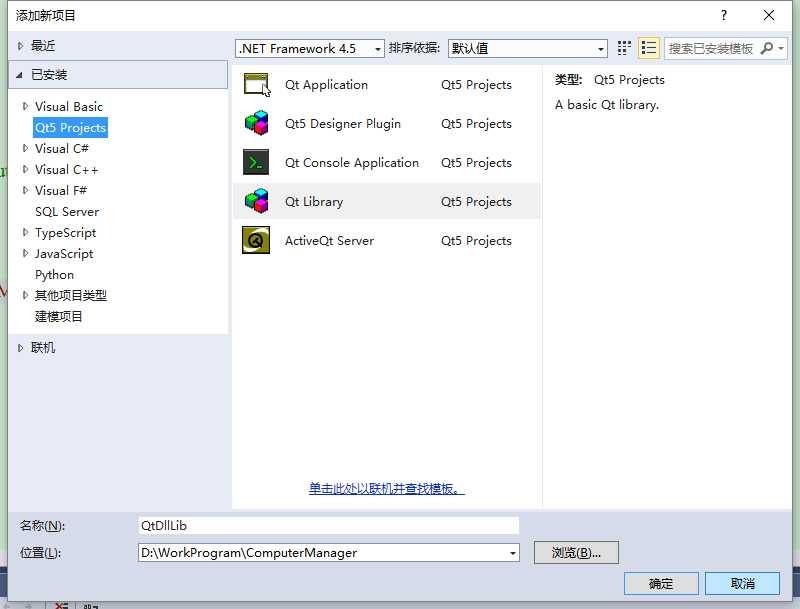
Task: Click the 'A basic Qt library.' description
Action: pos(607,105)
